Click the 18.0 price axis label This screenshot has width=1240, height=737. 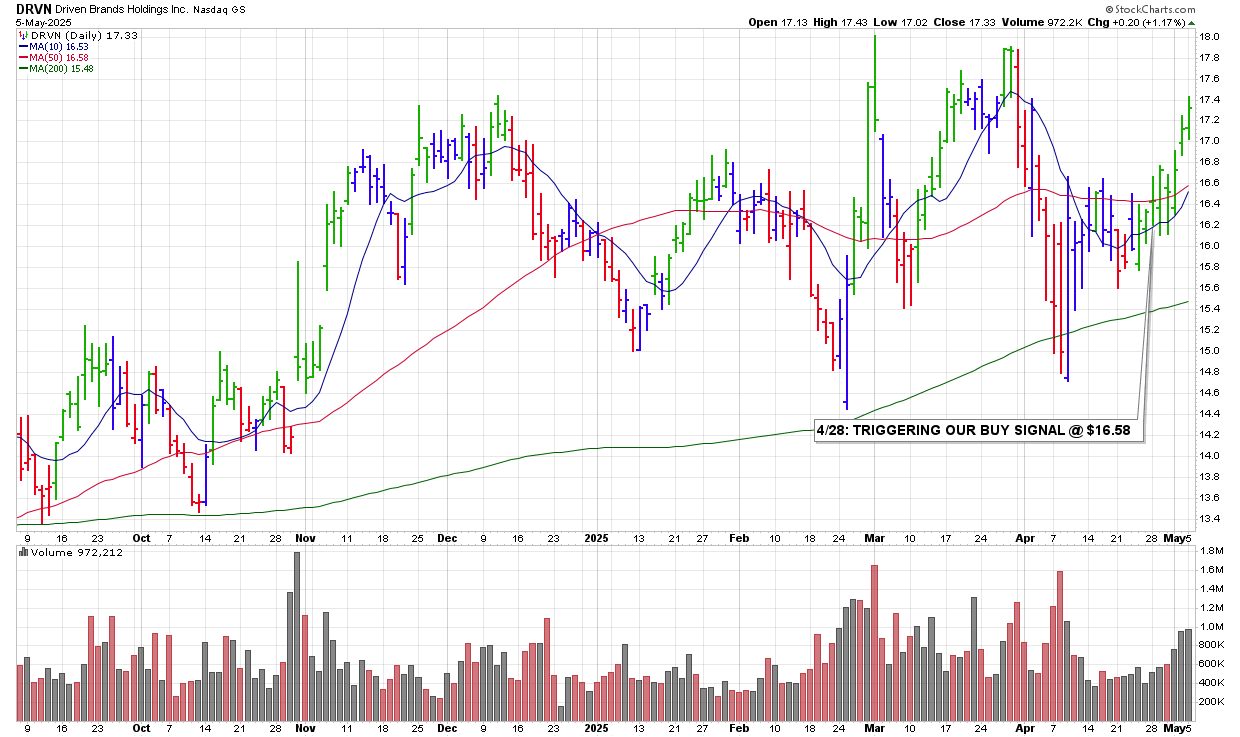[1208, 37]
